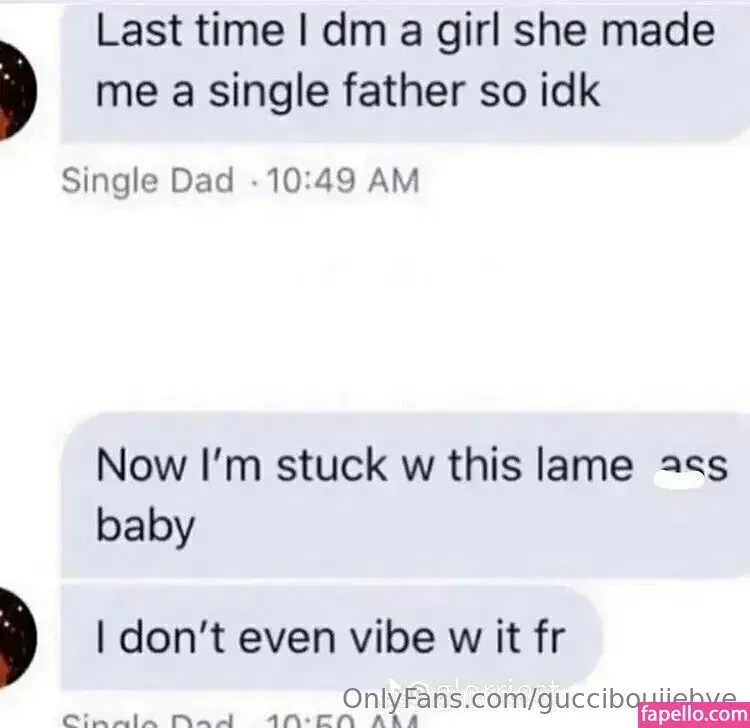This screenshot has width=750, height=728.
Task: Click the white smudge over the word 'ass'
Action: click(679, 480)
